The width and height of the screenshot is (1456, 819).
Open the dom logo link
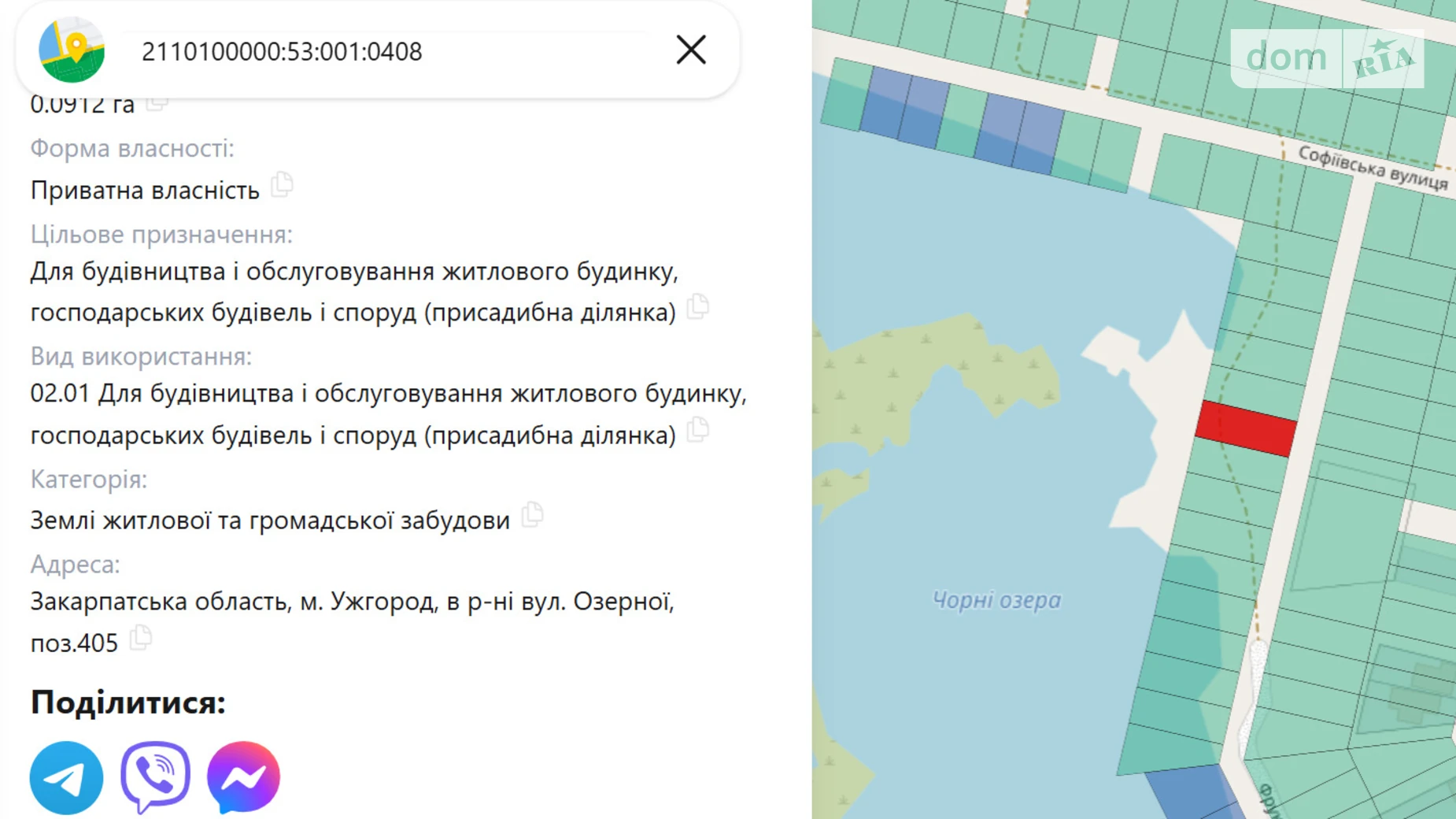pyautogui.click(x=1284, y=57)
